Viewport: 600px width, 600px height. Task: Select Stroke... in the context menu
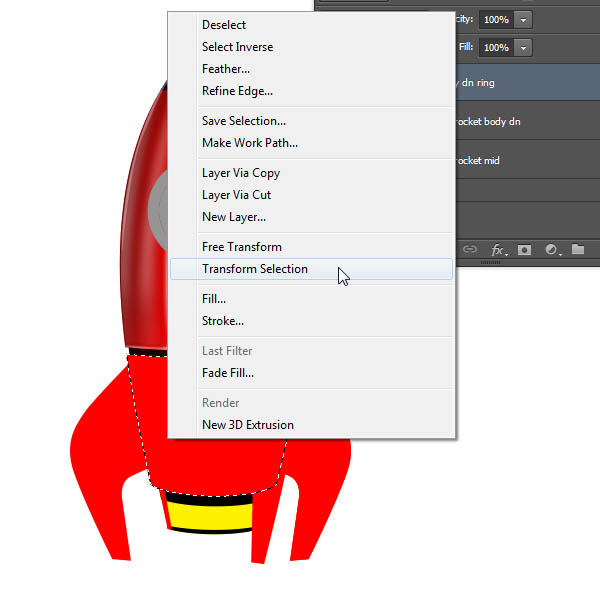(223, 321)
